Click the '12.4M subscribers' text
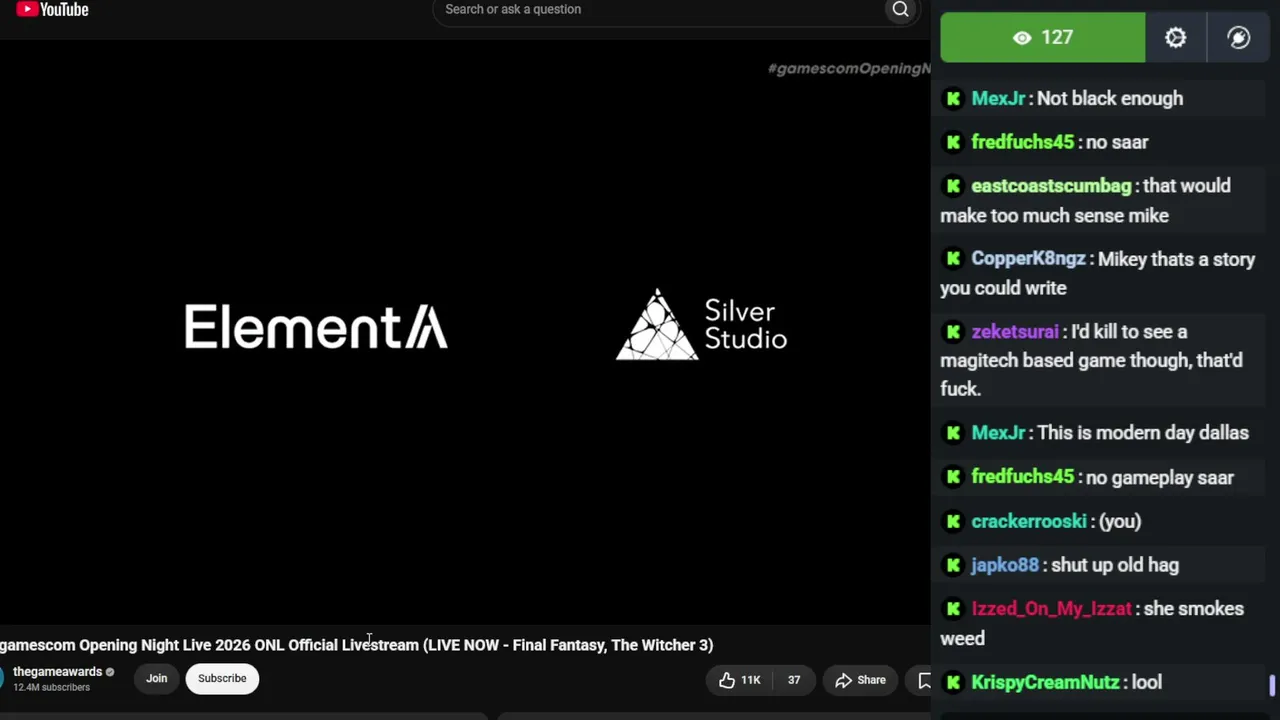Viewport: 1280px width, 720px height. (51, 688)
